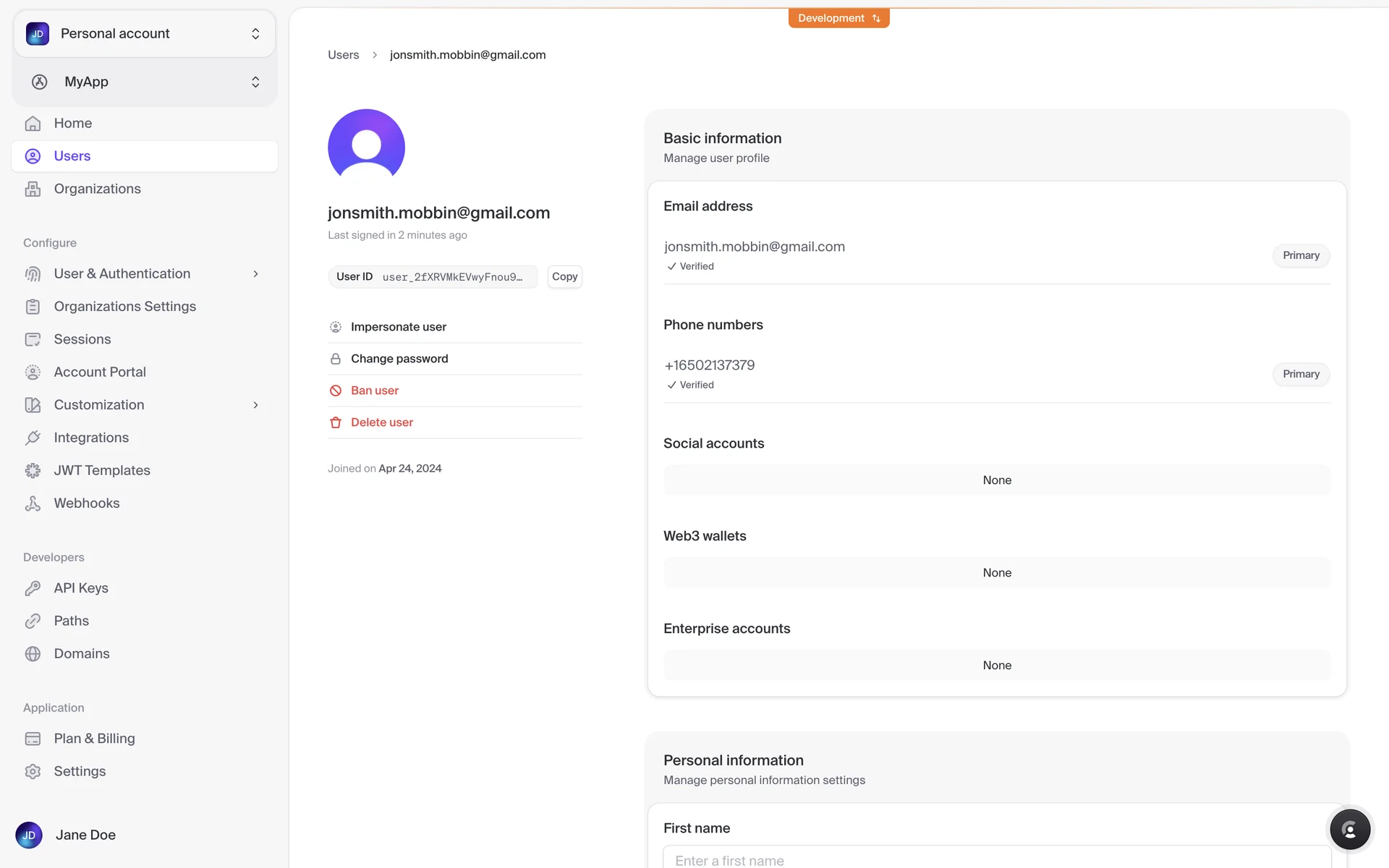The height and width of the screenshot is (868, 1389).
Task: Click the Webhooks icon in sidebar
Action: (33, 503)
